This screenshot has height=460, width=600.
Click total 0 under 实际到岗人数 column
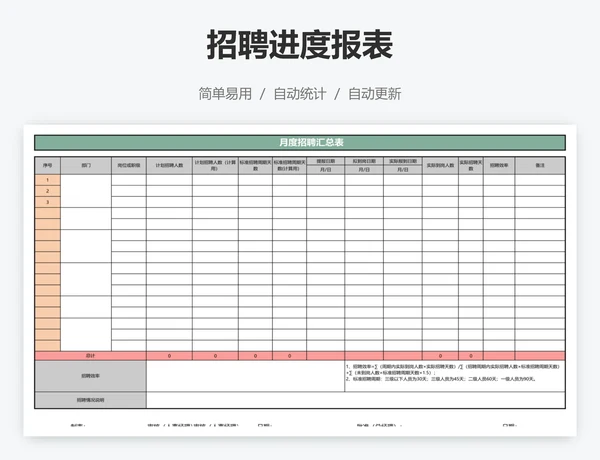pos(440,356)
